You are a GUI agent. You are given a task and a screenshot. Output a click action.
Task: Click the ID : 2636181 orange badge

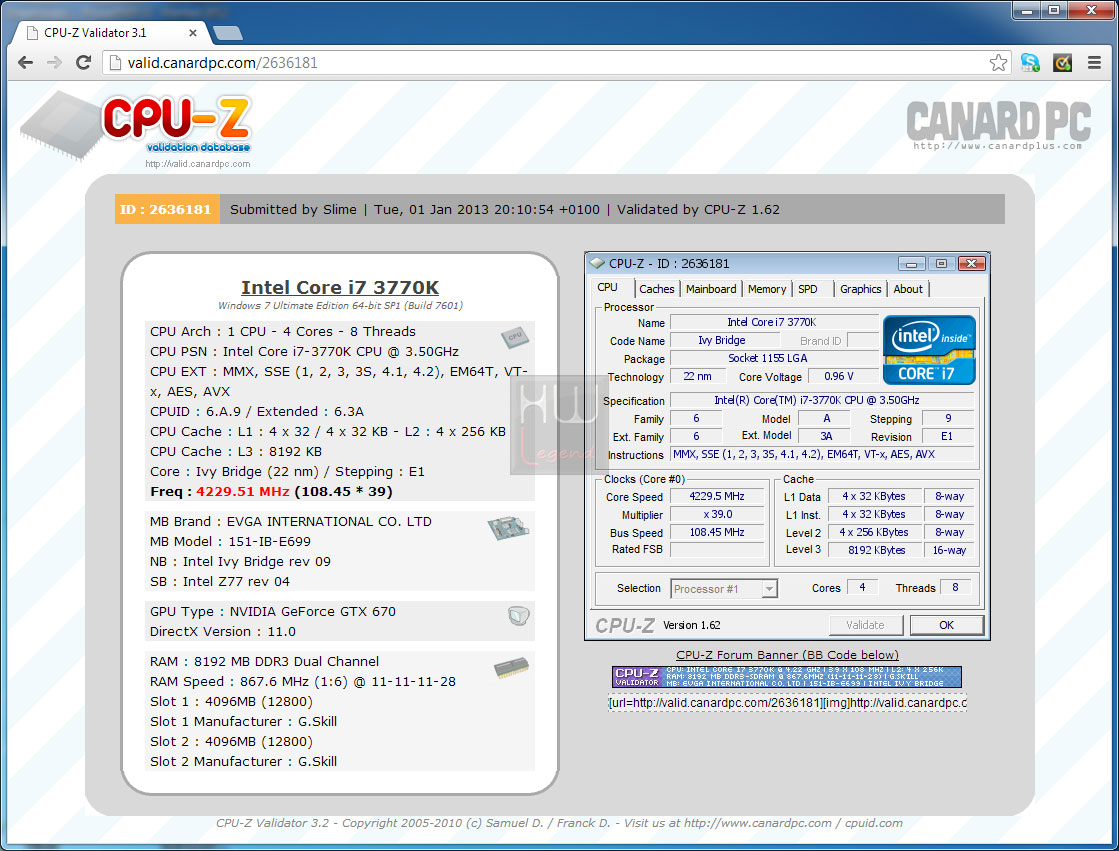166,209
